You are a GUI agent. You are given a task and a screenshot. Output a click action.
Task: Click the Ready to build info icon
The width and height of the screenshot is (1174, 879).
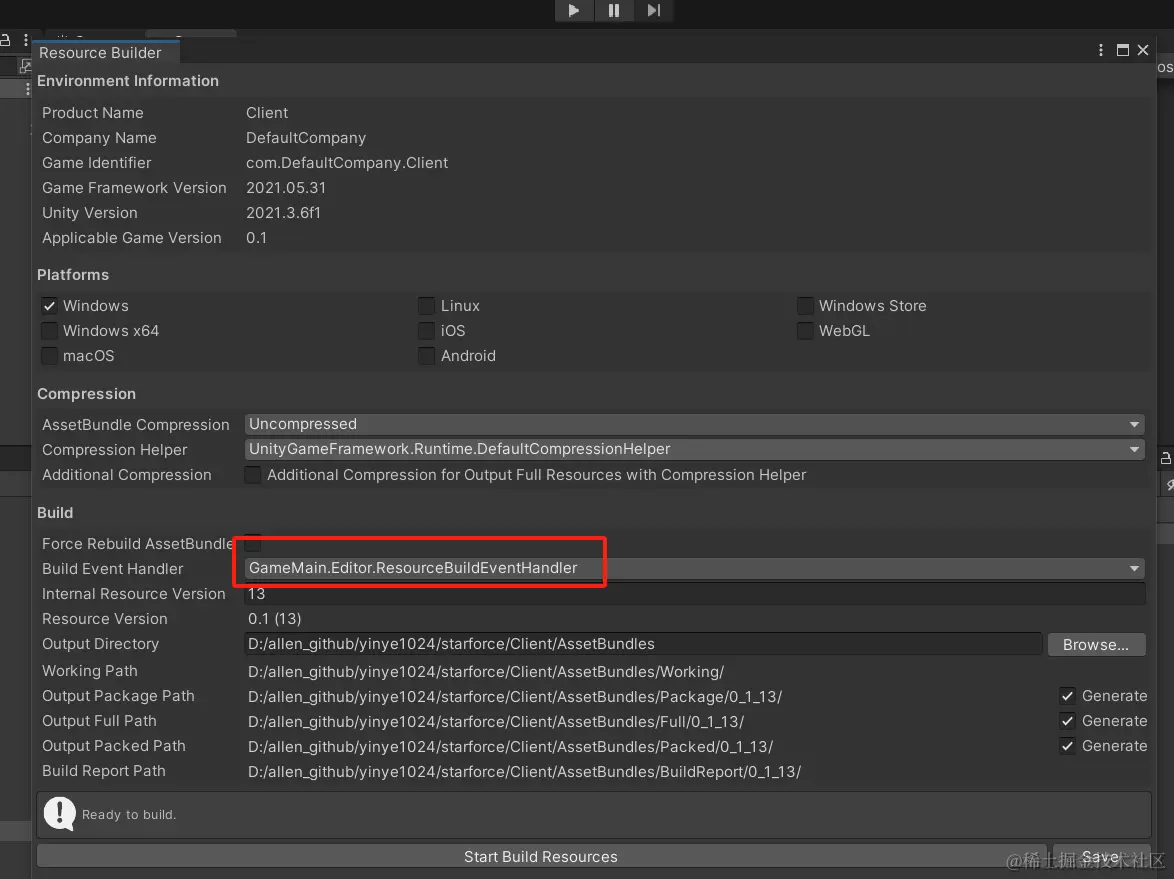point(59,814)
